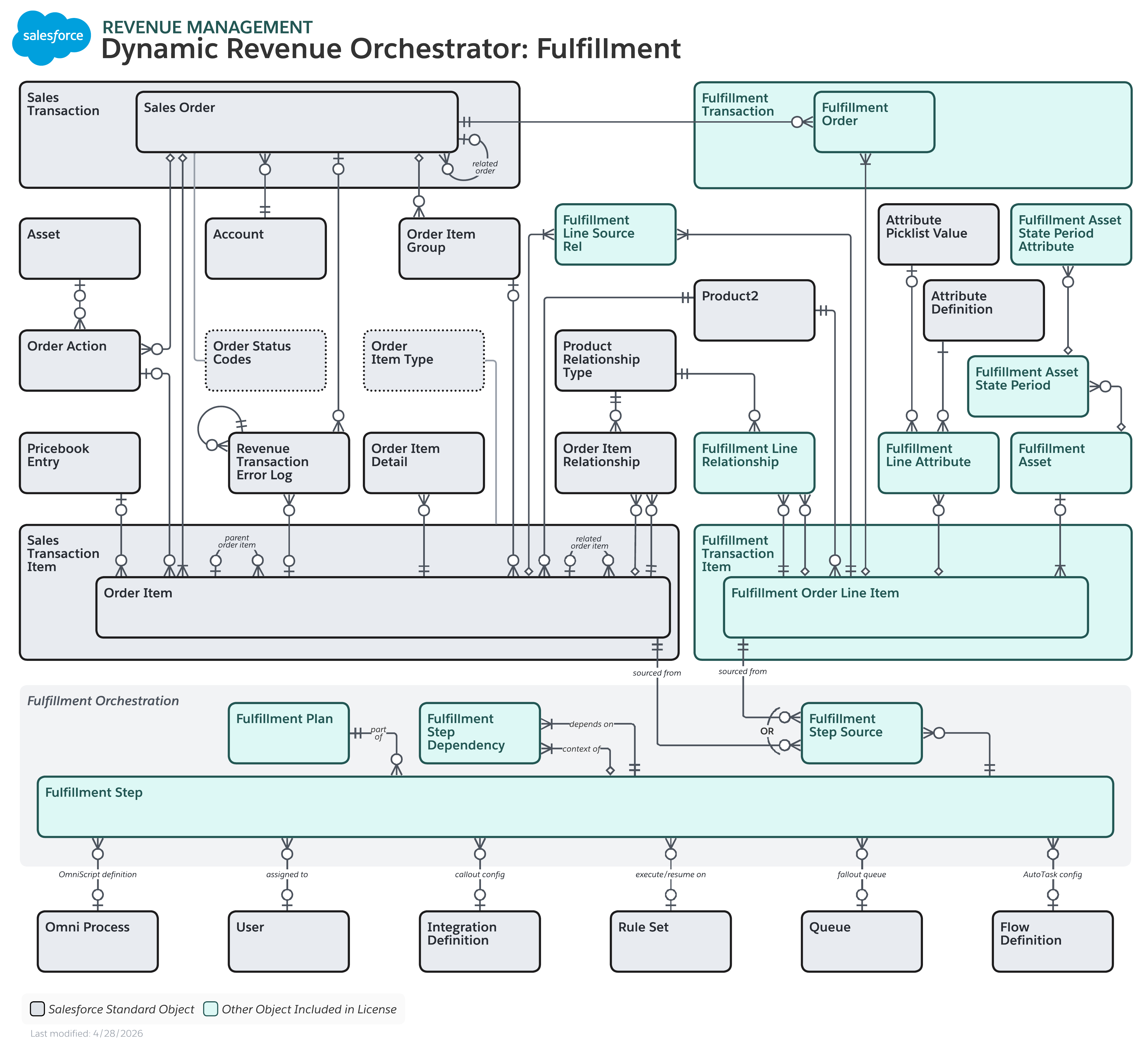Viewport: 1148px width, 1063px height.
Task: Click the "parent order item" label
Action: pyautogui.click(x=237, y=541)
